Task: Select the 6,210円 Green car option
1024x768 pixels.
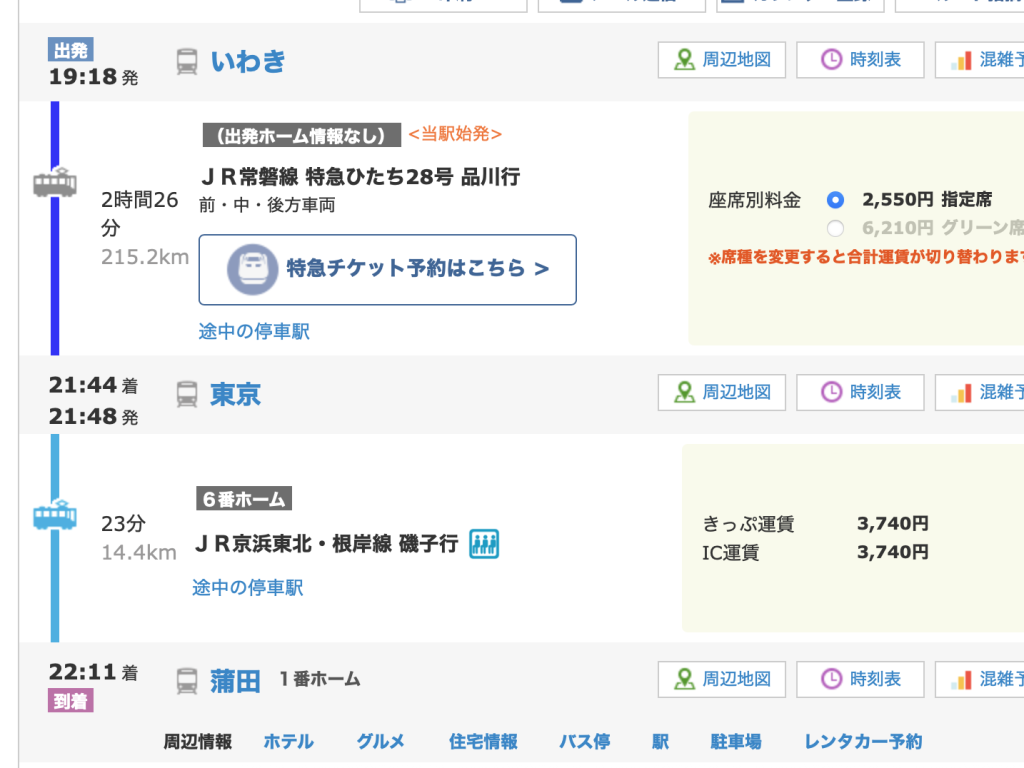Action: [836, 227]
